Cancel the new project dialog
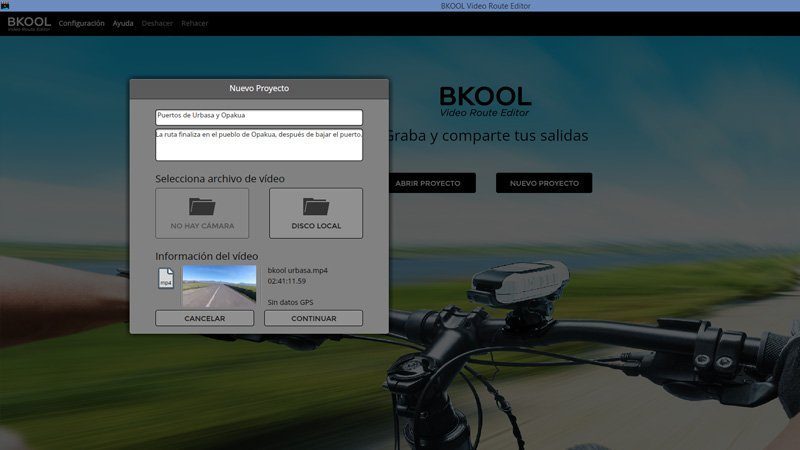Screen dimensions: 800x450 click(x=204, y=318)
